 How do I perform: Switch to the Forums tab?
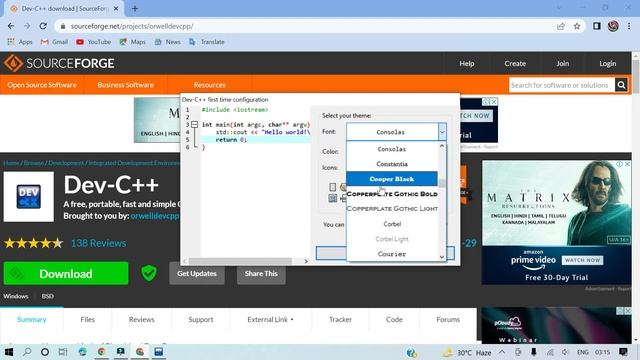448,320
